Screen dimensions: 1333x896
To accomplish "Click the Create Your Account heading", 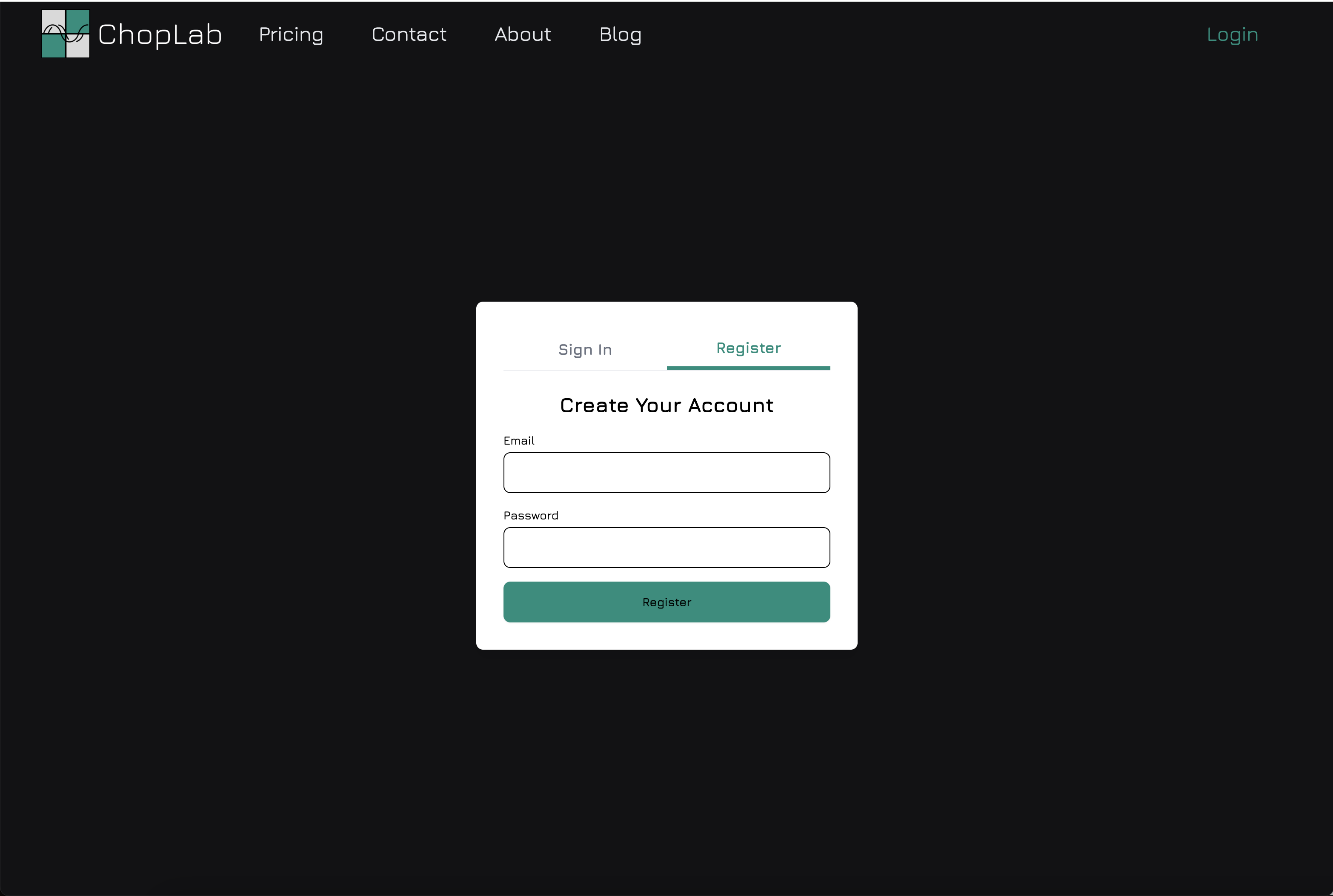I will [x=666, y=405].
